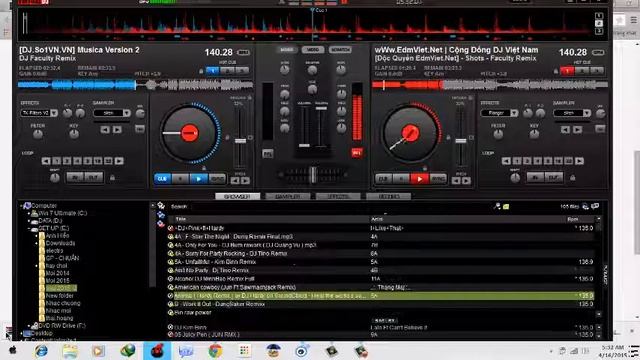Nudge pitch up on right deck

(467, 180)
